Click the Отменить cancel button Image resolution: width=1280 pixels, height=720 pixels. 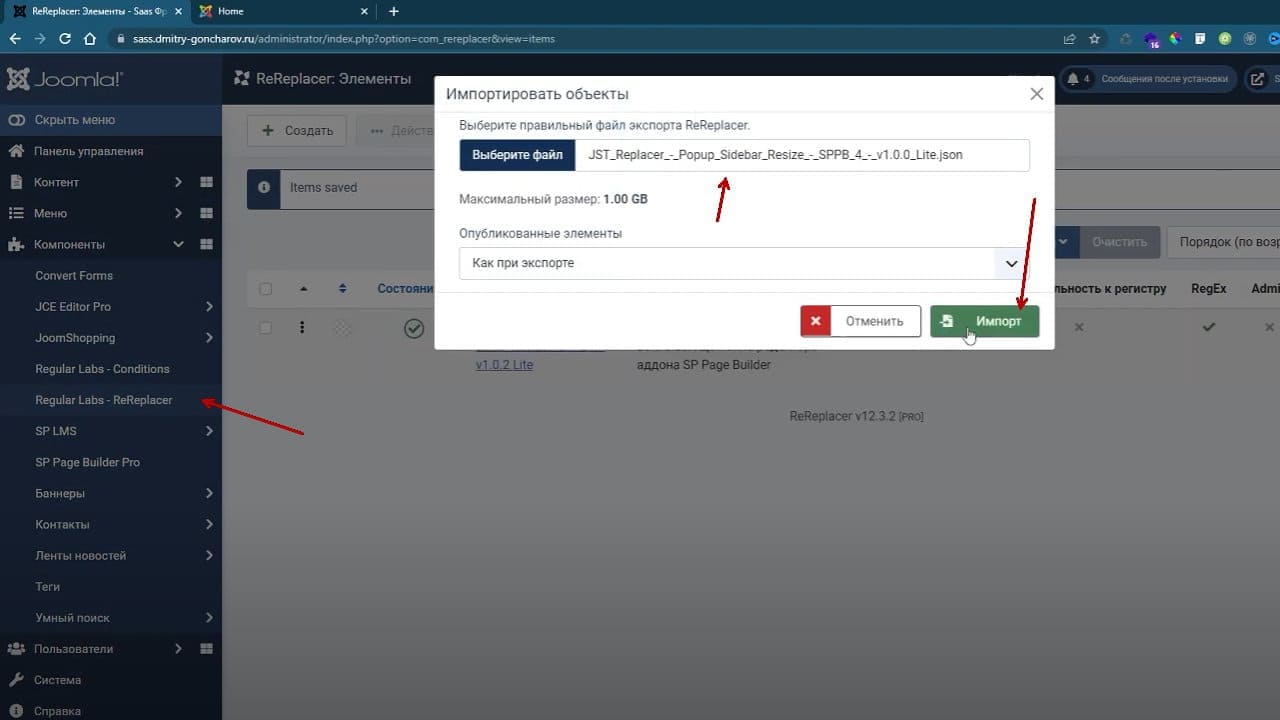tap(860, 321)
